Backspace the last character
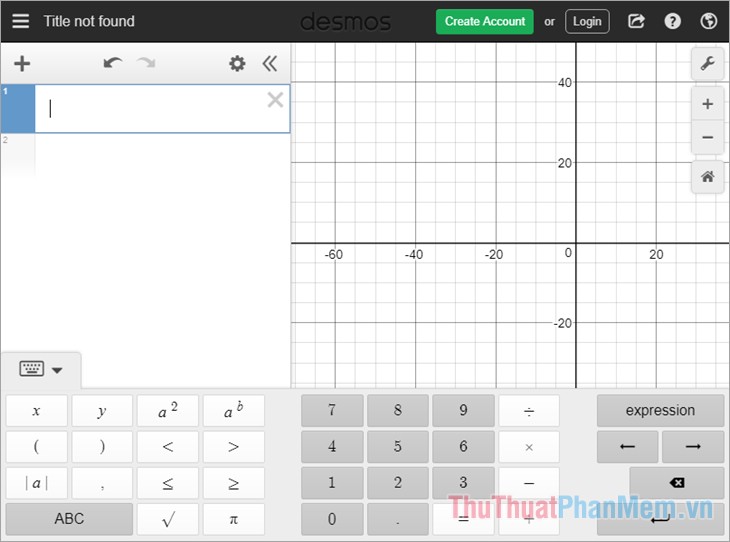 pyautogui.click(x=676, y=483)
